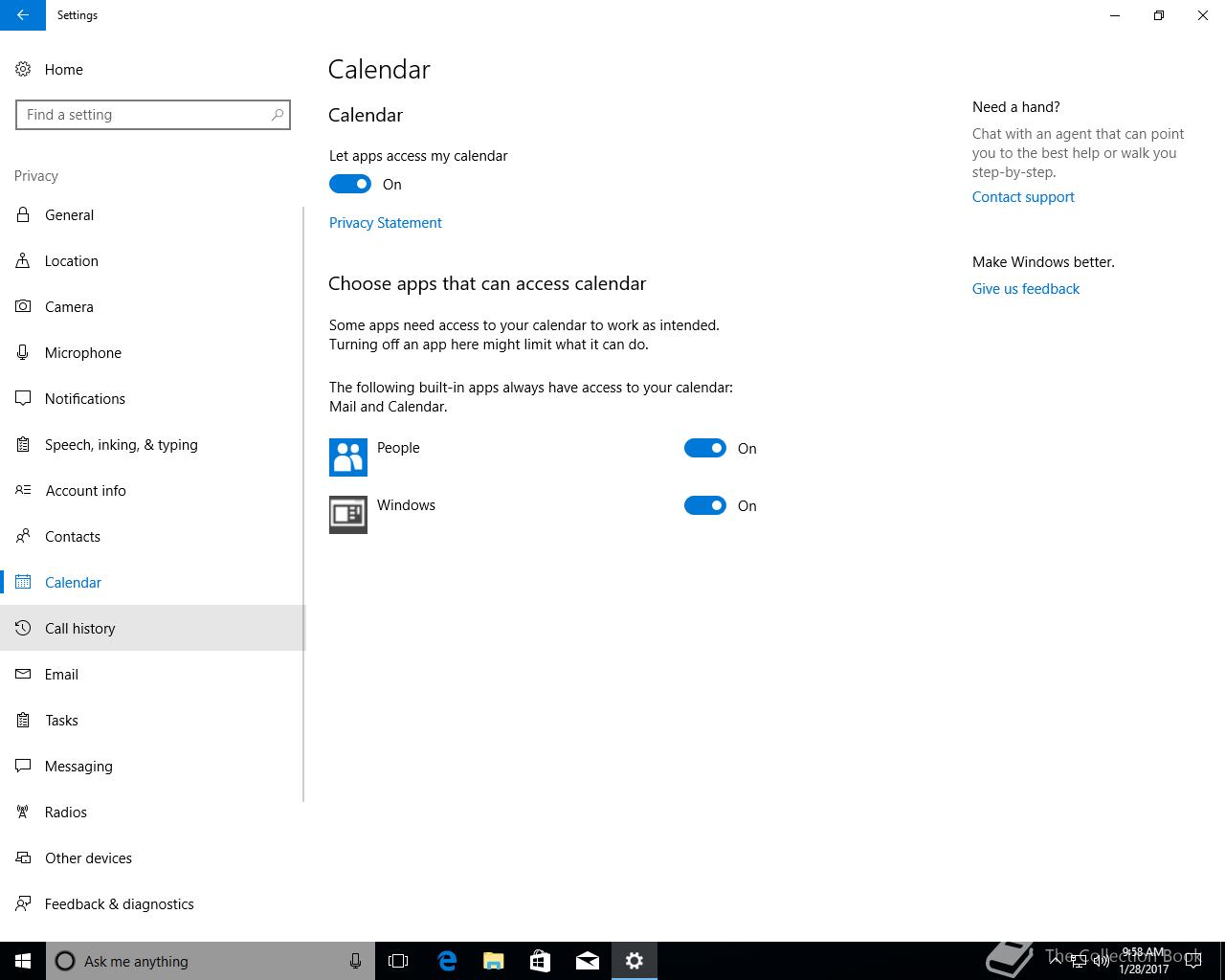Select Other devices in sidebar
Viewport: 1225px width, 980px height.
(x=153, y=857)
